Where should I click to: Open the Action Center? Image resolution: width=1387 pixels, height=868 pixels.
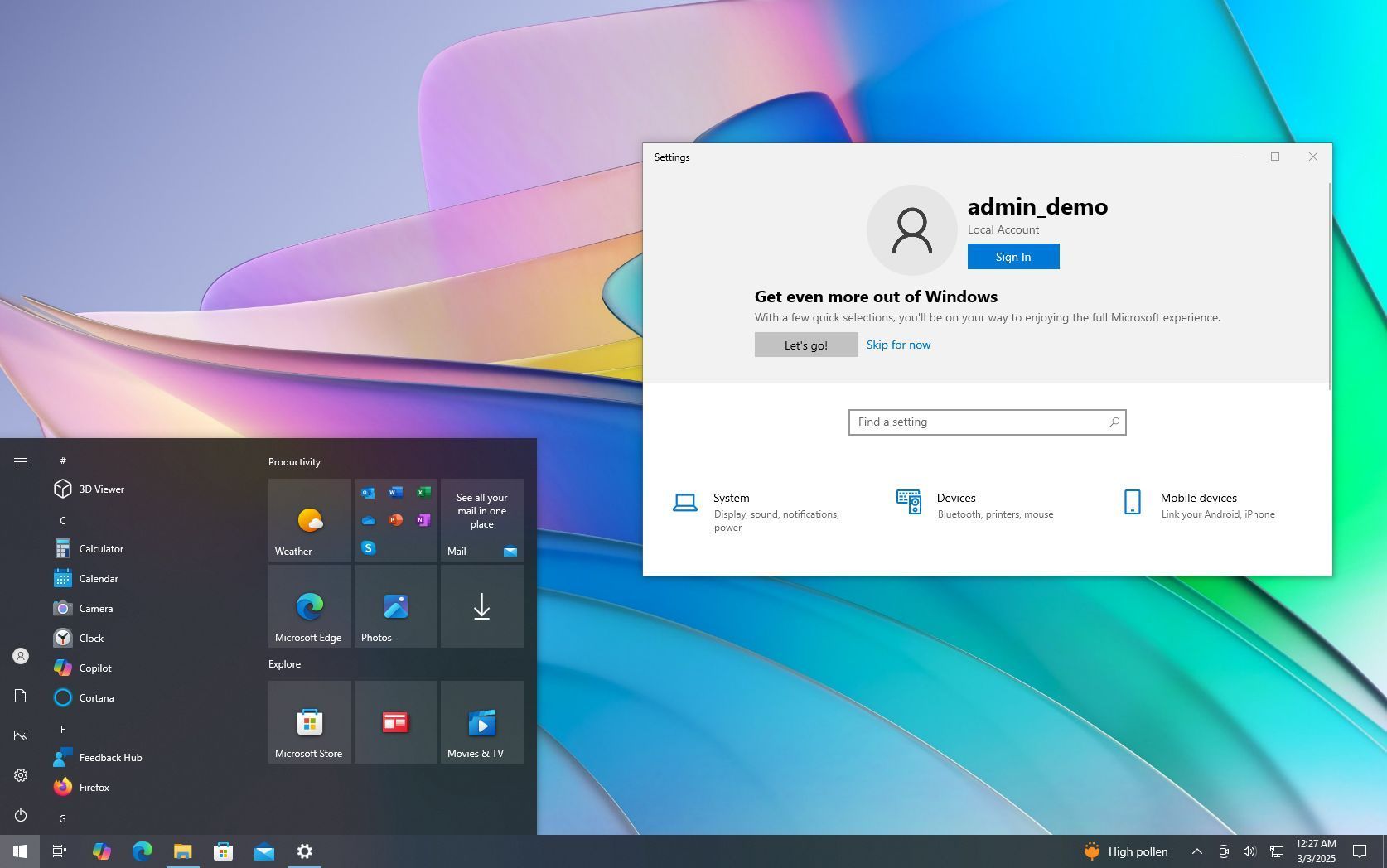(1361, 851)
